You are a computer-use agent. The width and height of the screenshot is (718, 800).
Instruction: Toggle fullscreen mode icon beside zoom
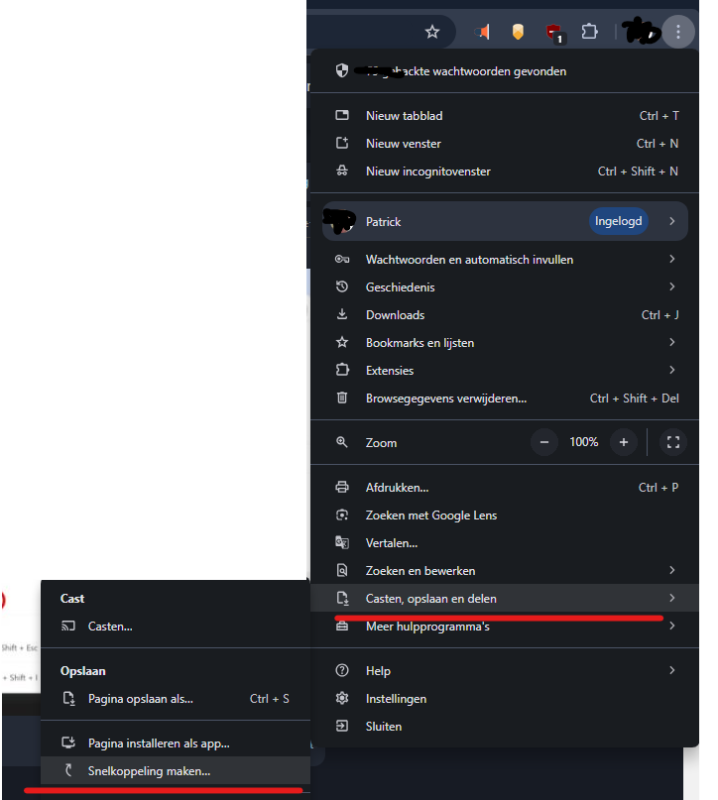click(673, 442)
